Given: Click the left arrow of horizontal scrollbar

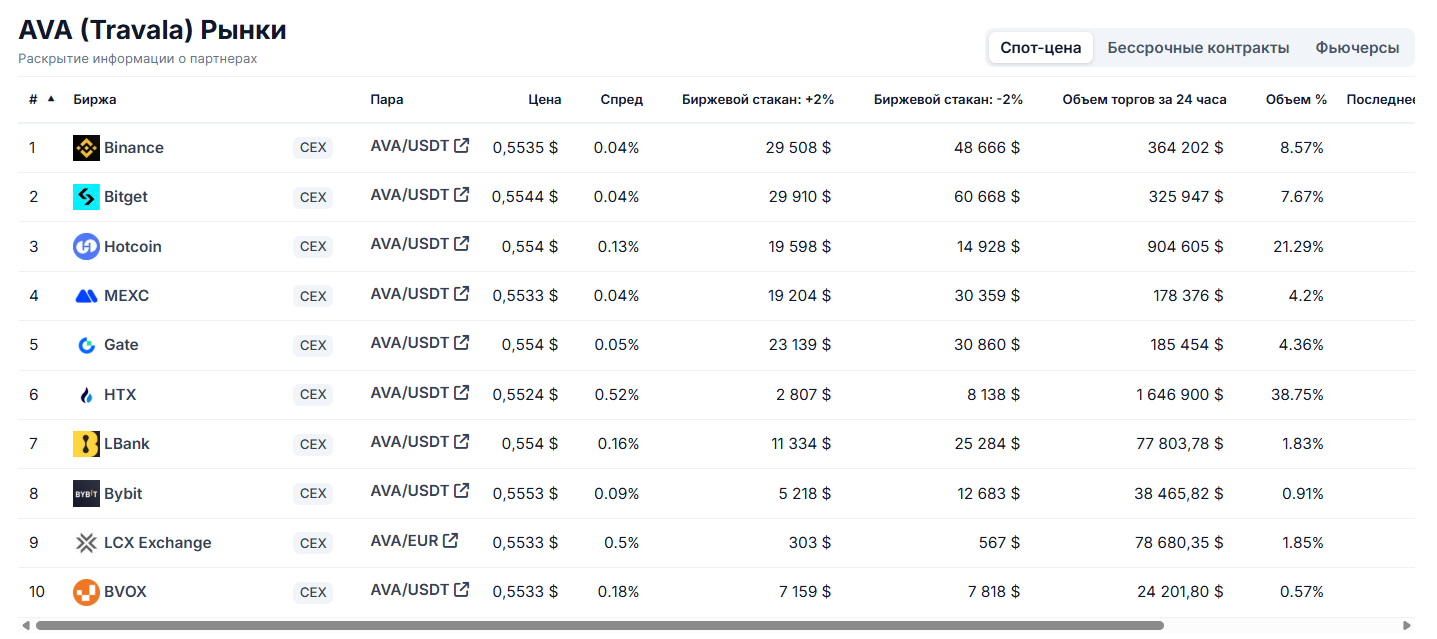Looking at the screenshot, I should click(26, 626).
